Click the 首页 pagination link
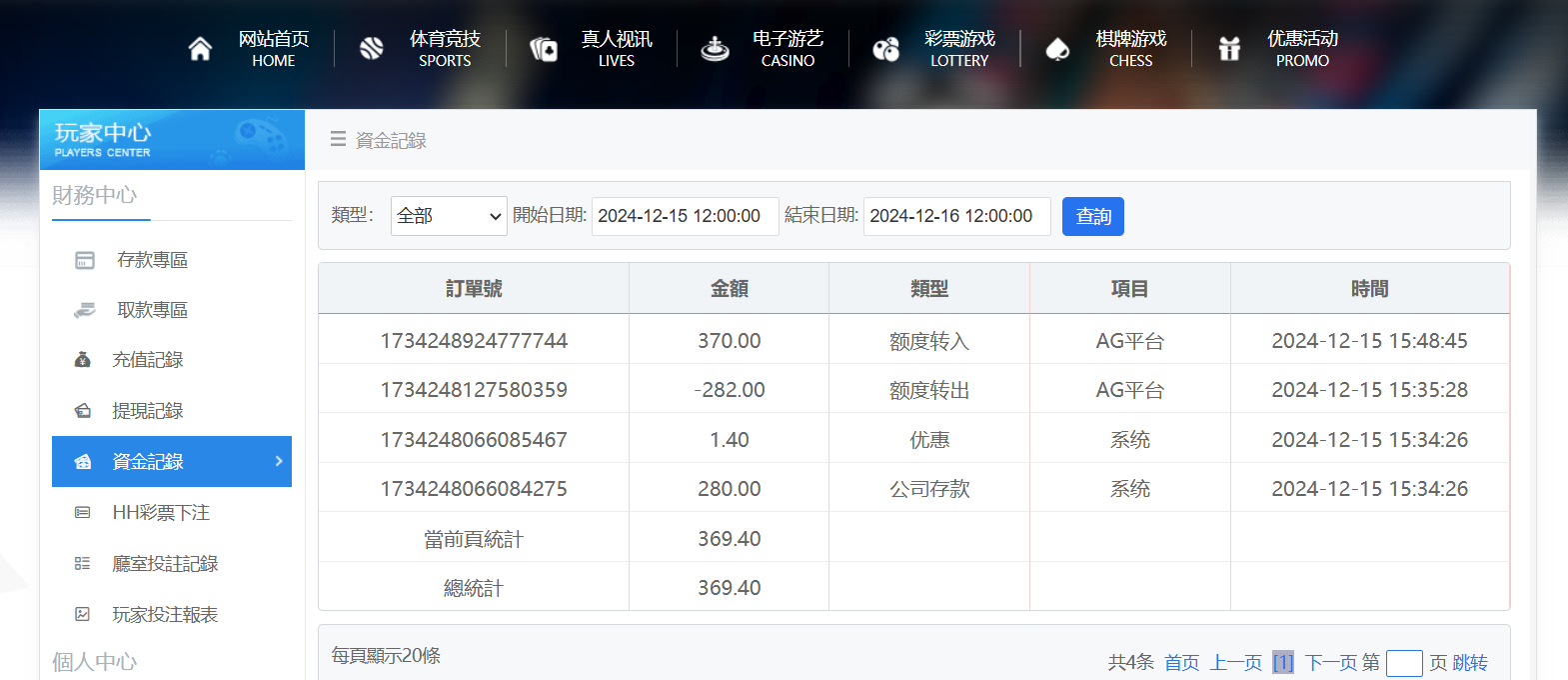 tap(1181, 662)
